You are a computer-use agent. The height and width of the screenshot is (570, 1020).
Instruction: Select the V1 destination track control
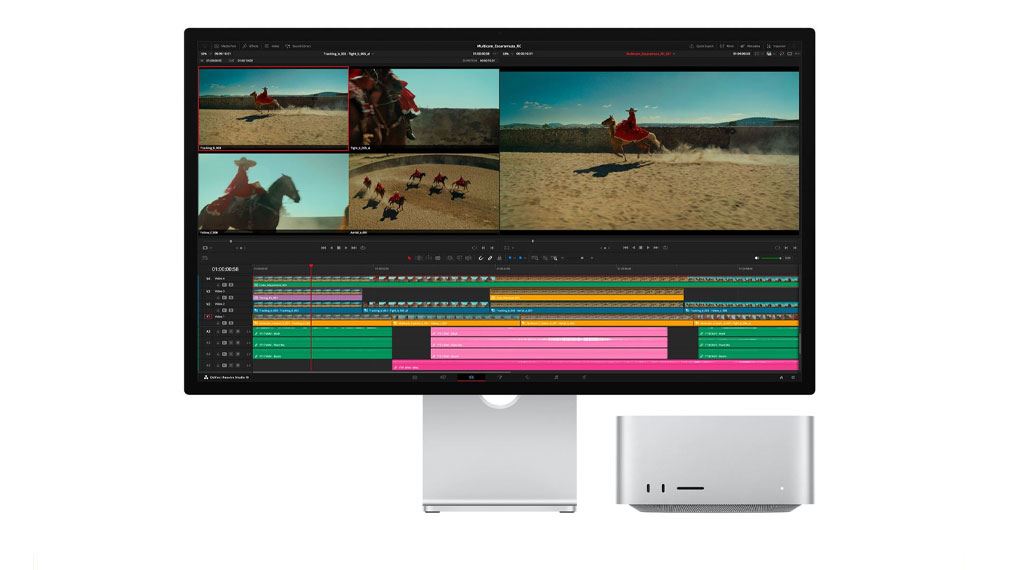pyautogui.click(x=209, y=317)
